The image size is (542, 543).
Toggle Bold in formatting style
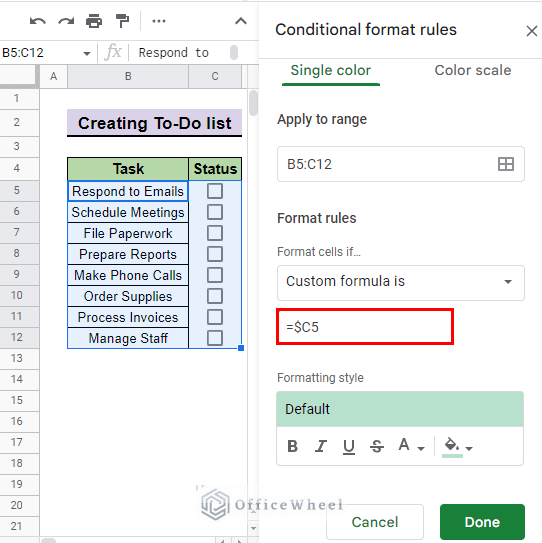293,446
